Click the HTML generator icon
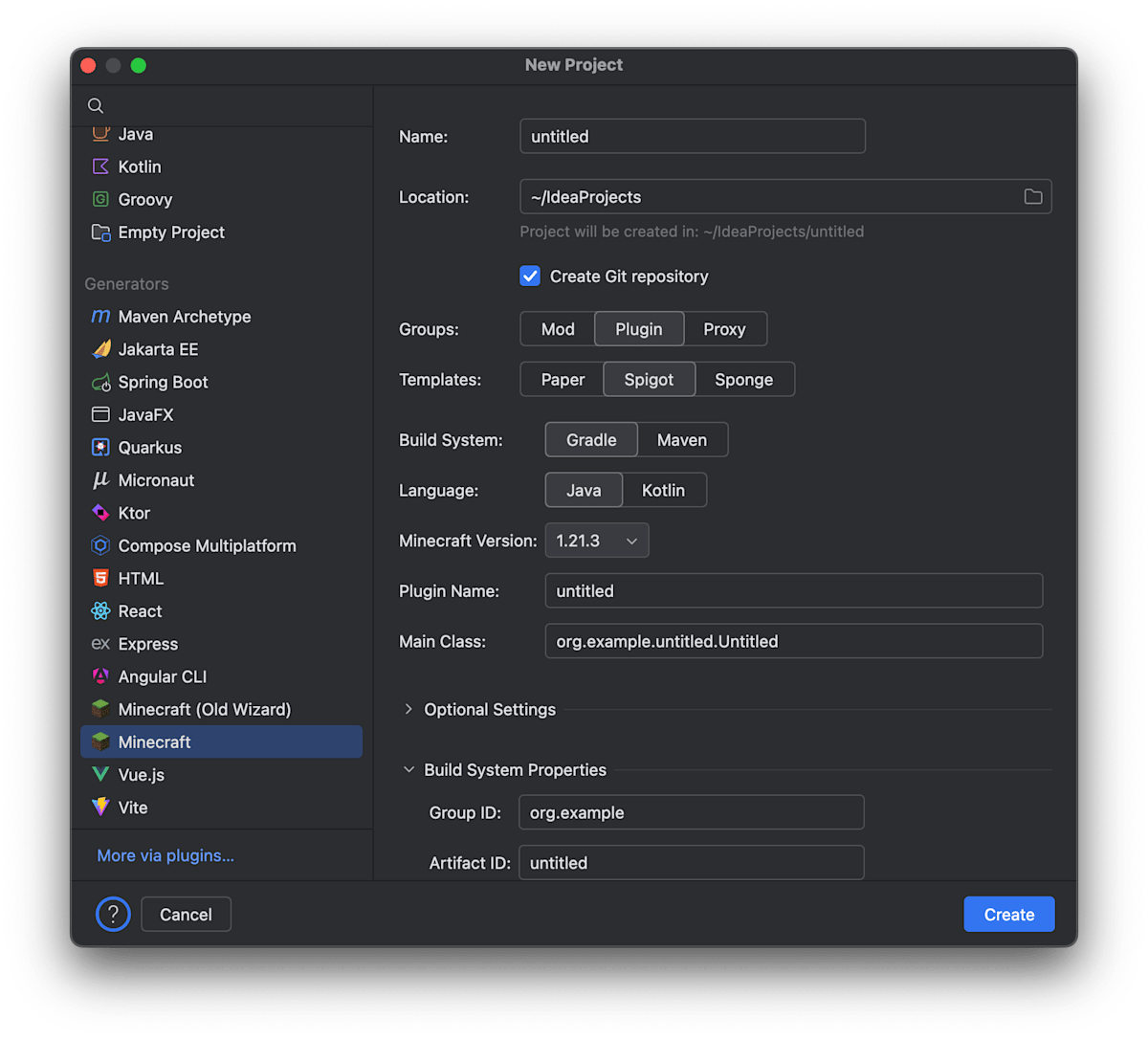The height and width of the screenshot is (1040, 1148). (x=100, y=578)
